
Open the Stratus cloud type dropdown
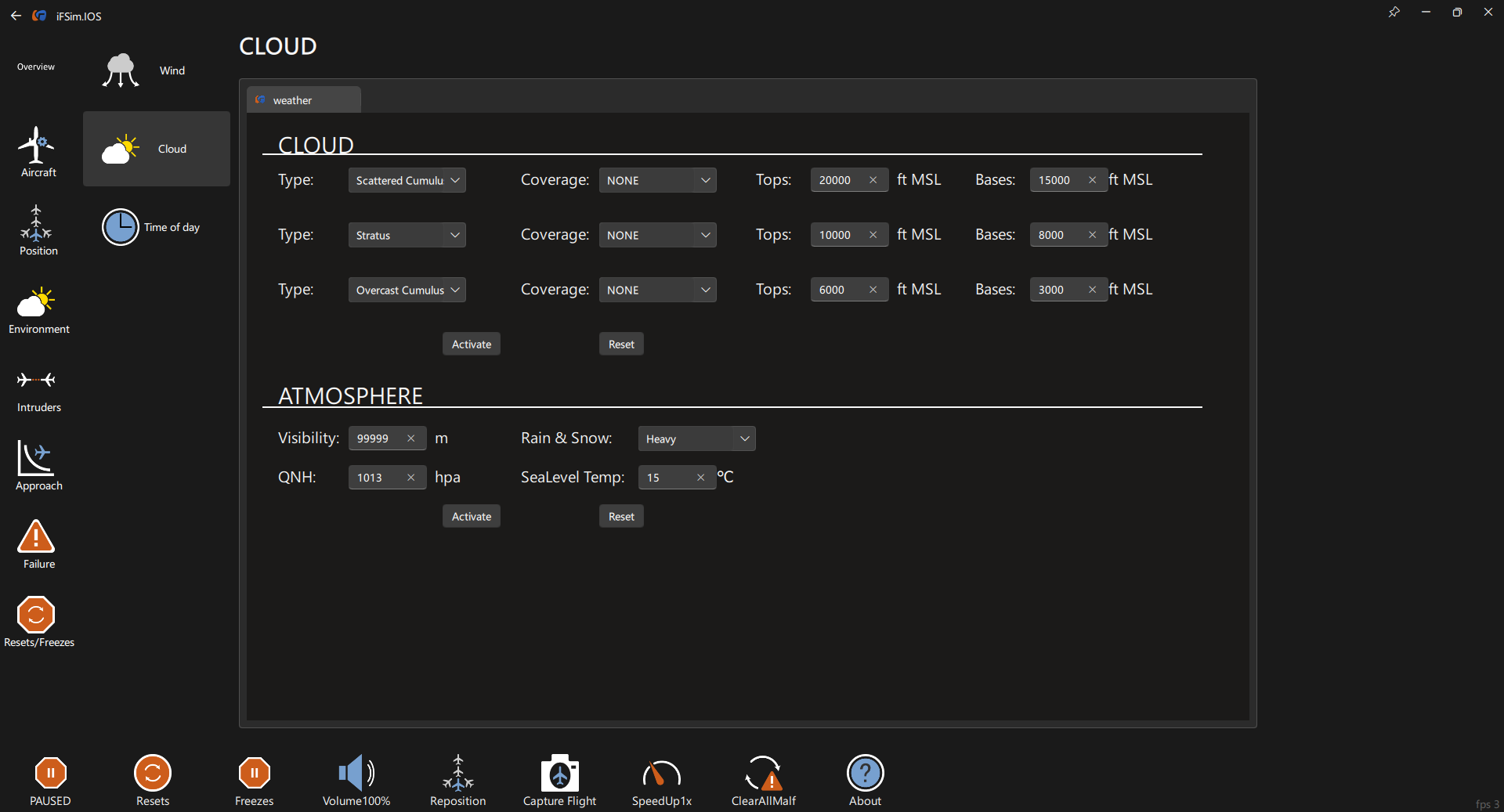[407, 235]
